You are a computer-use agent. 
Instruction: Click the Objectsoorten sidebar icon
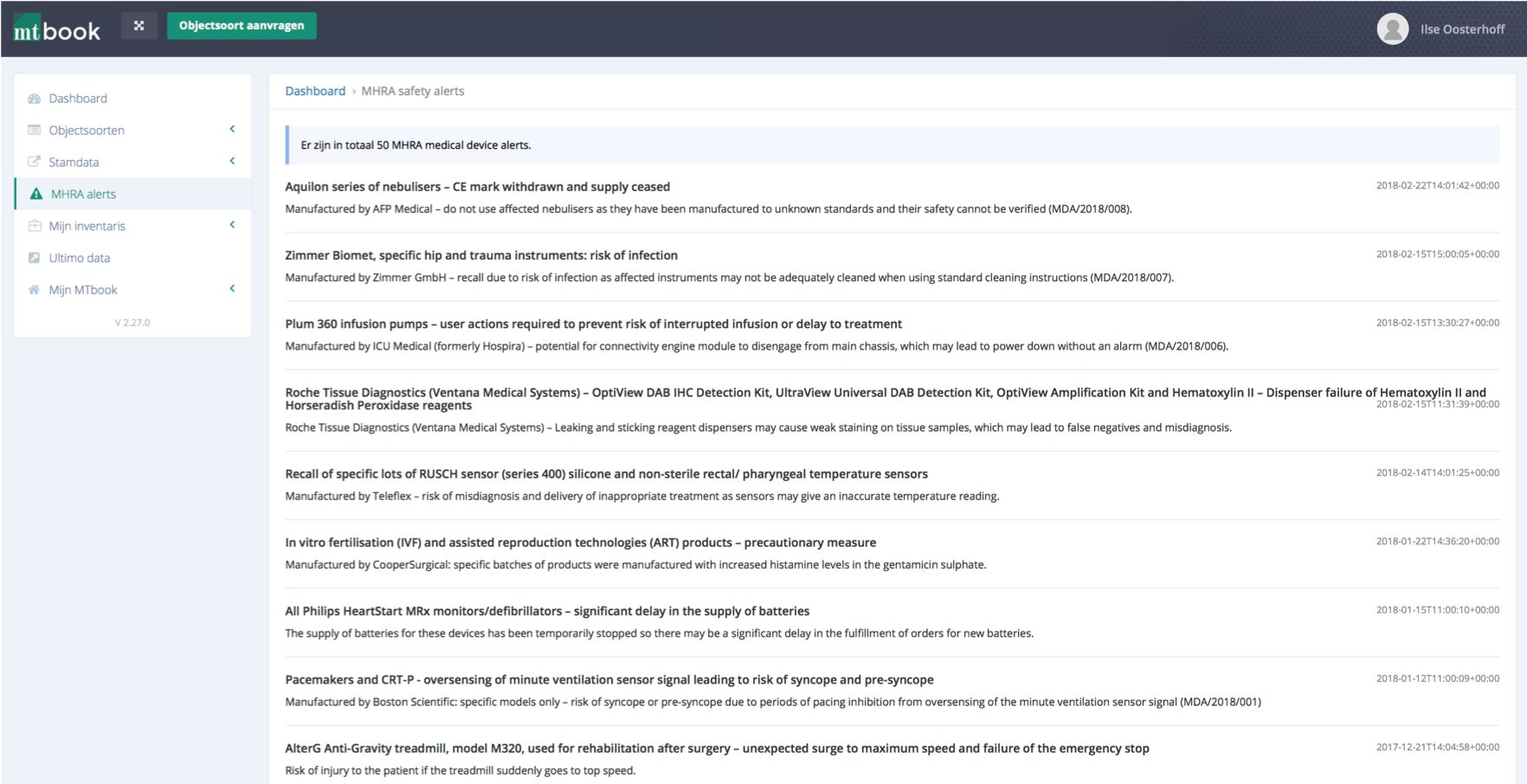tap(35, 130)
